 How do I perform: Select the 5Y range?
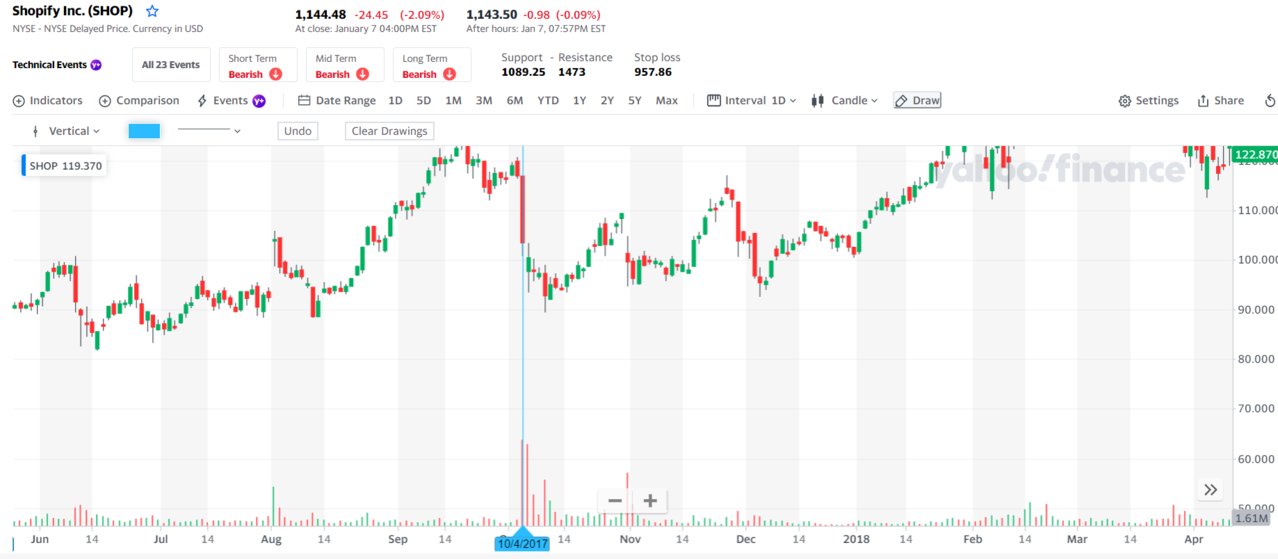635,101
